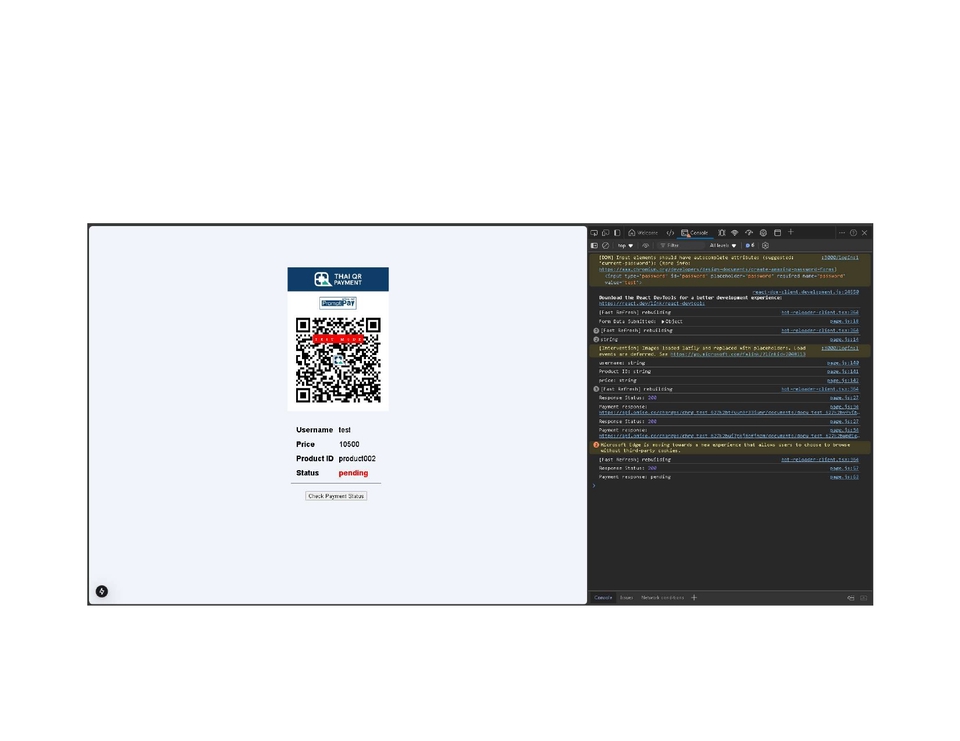Viewport: 960px width, 741px height.
Task: Click the plus icon in the bottom drawer bar
Action: click(x=693, y=598)
